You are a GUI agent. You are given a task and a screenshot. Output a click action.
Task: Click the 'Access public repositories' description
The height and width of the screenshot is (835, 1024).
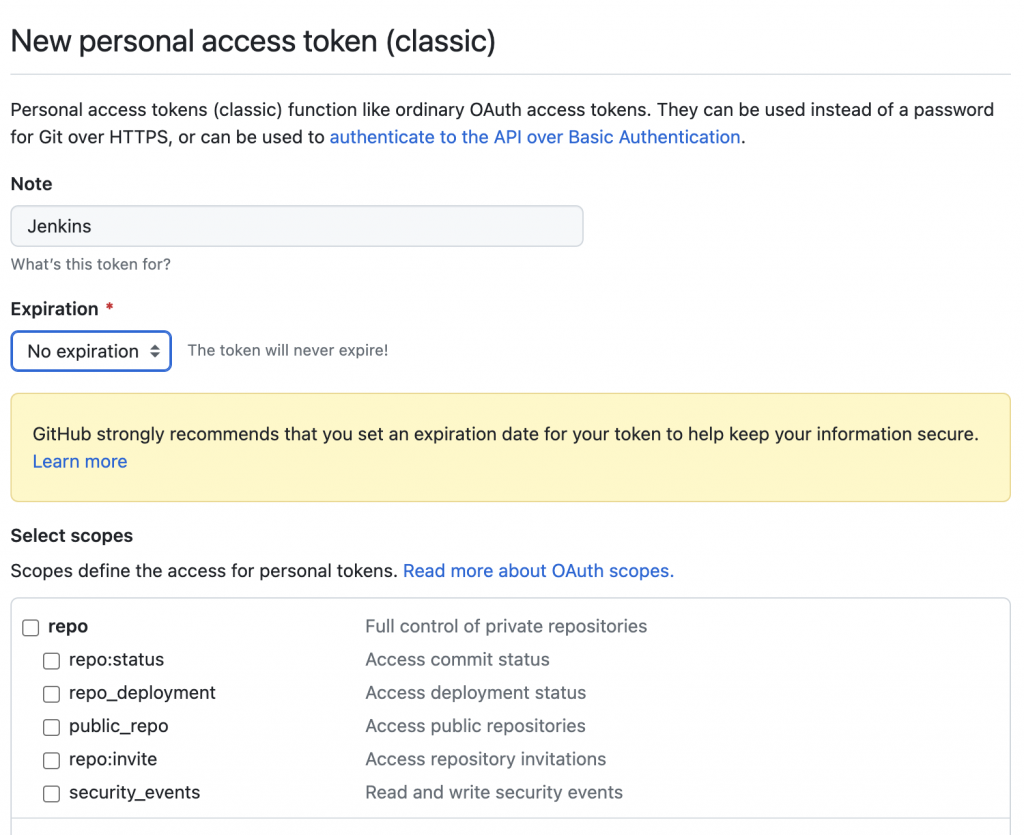475,726
